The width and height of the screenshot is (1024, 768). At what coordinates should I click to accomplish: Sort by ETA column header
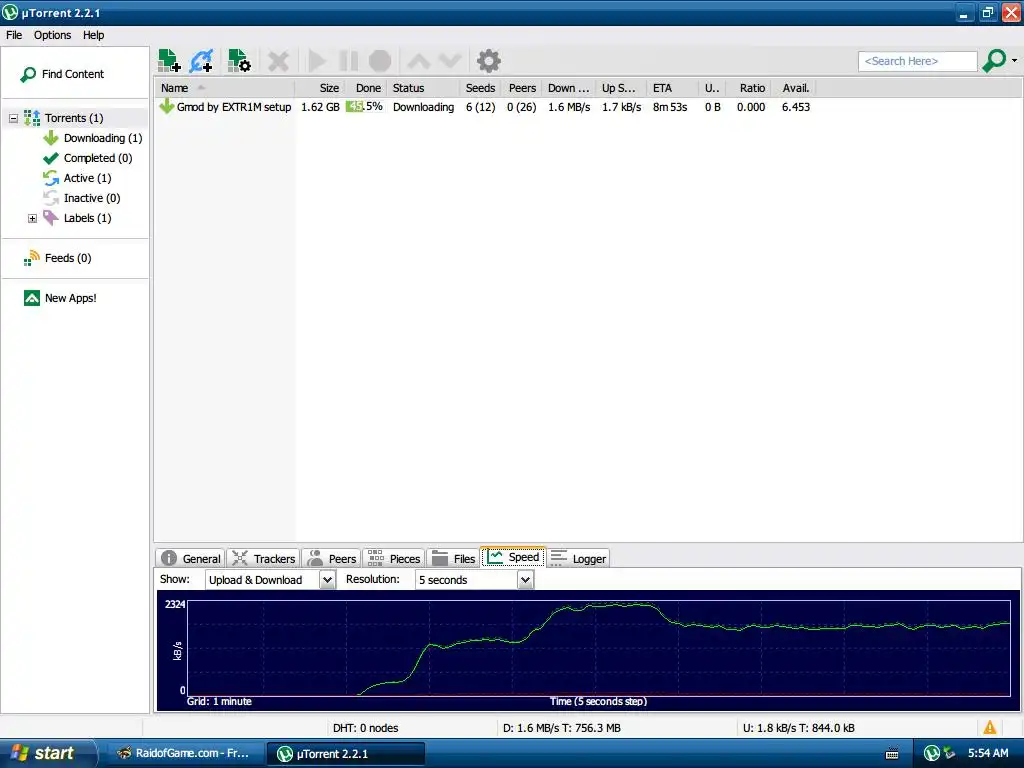[x=672, y=88]
